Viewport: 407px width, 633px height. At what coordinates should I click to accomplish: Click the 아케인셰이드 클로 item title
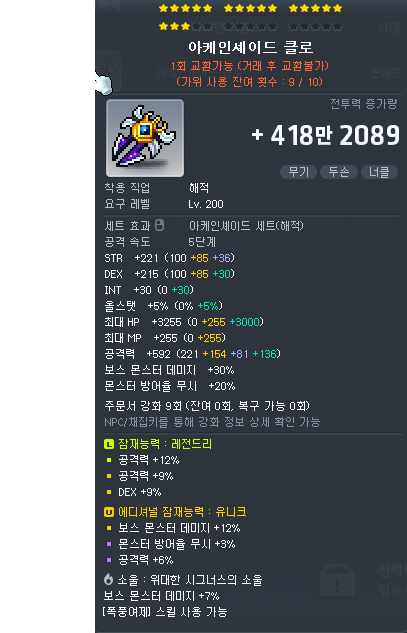(x=250, y=48)
